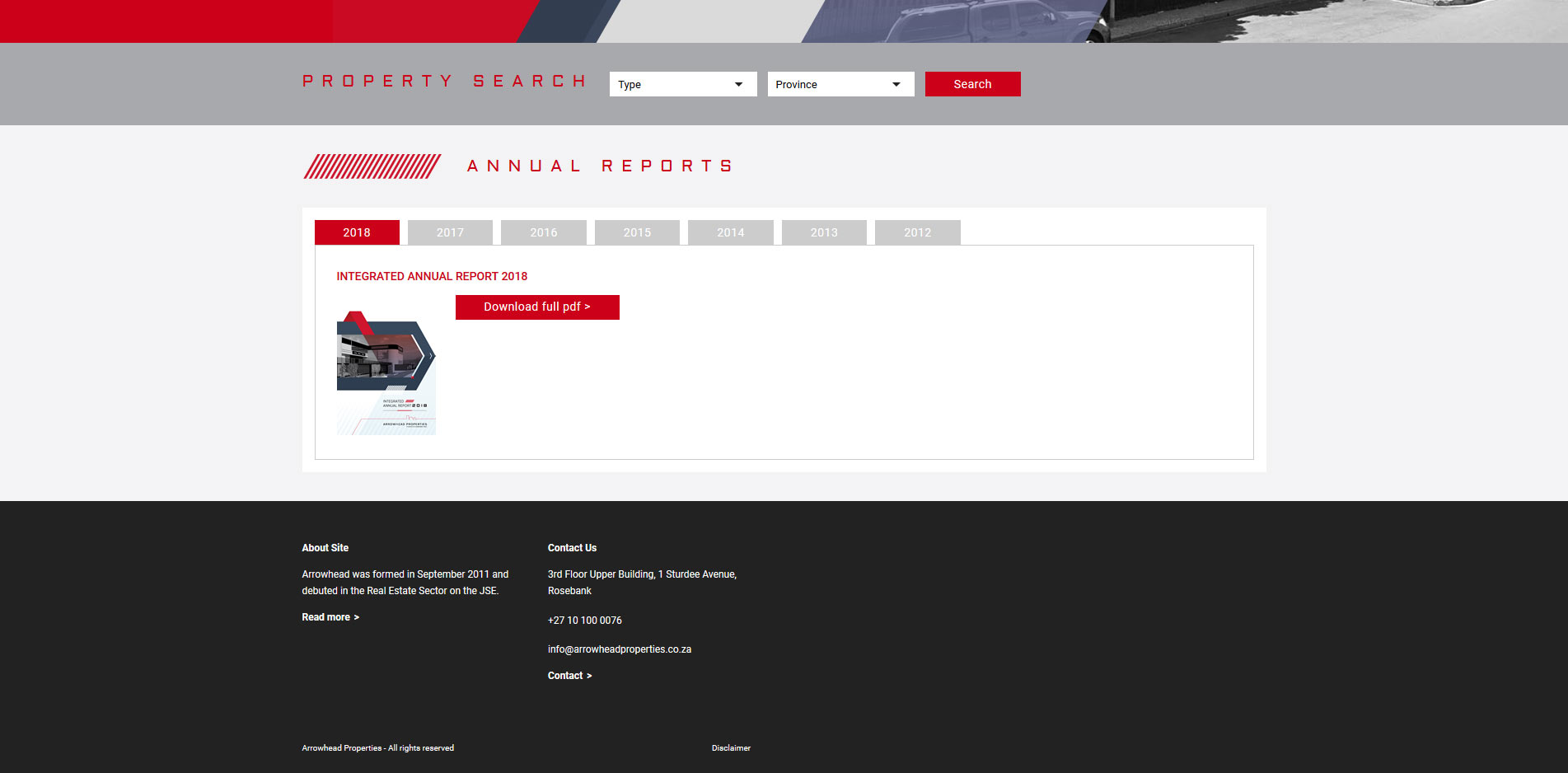The width and height of the screenshot is (1568, 773).
Task: Click the info@arrowheadproperties.co.za email address
Action: pyautogui.click(x=620, y=649)
